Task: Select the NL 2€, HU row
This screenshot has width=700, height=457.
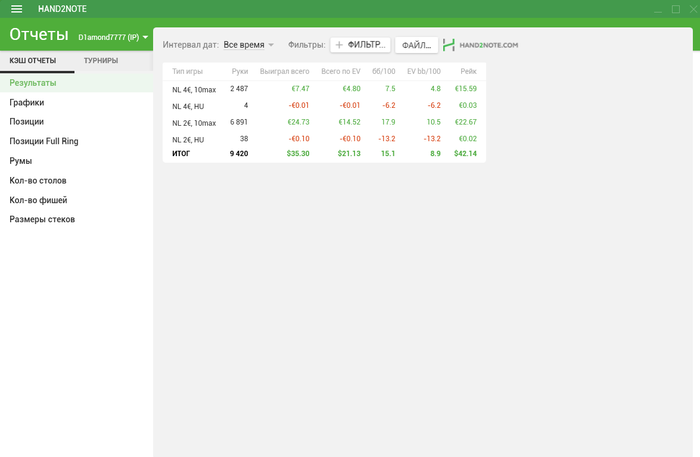Action: [x=324, y=139]
